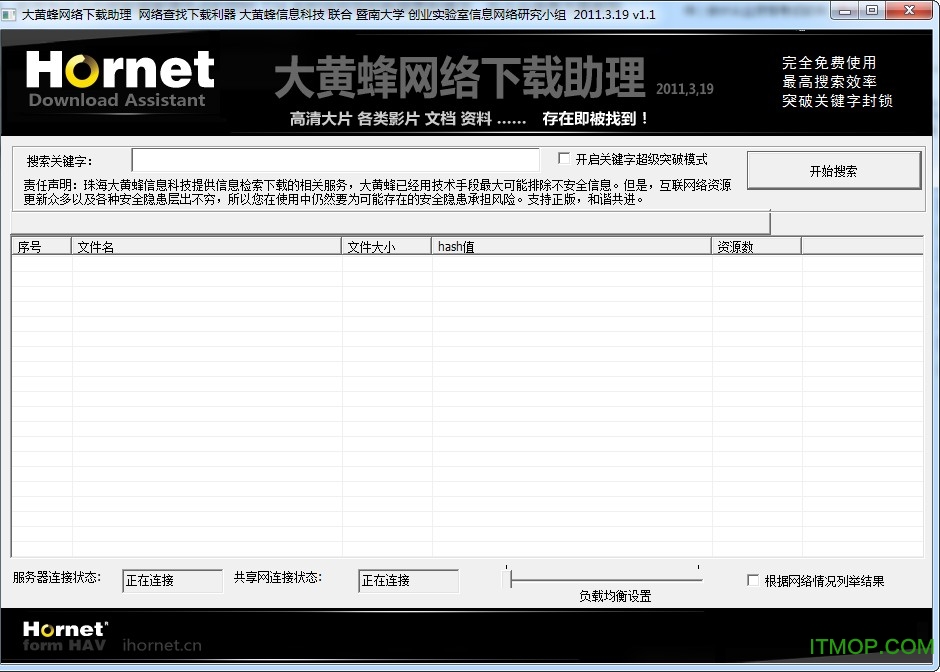Sort results by 资源数 column header
The image size is (940, 672).
(756, 247)
